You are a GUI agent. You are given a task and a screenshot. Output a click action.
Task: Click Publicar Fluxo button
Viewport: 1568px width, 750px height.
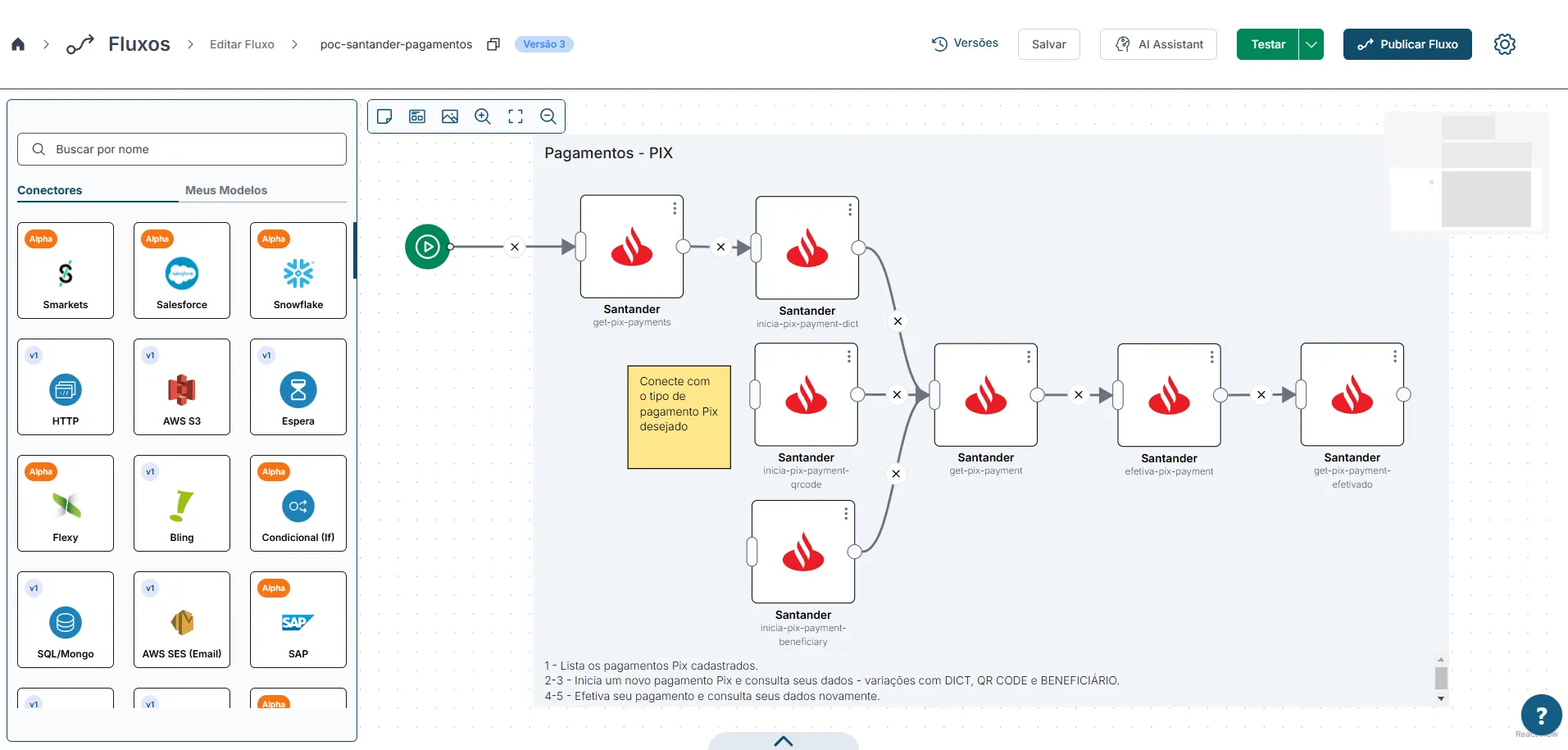[x=1407, y=44]
